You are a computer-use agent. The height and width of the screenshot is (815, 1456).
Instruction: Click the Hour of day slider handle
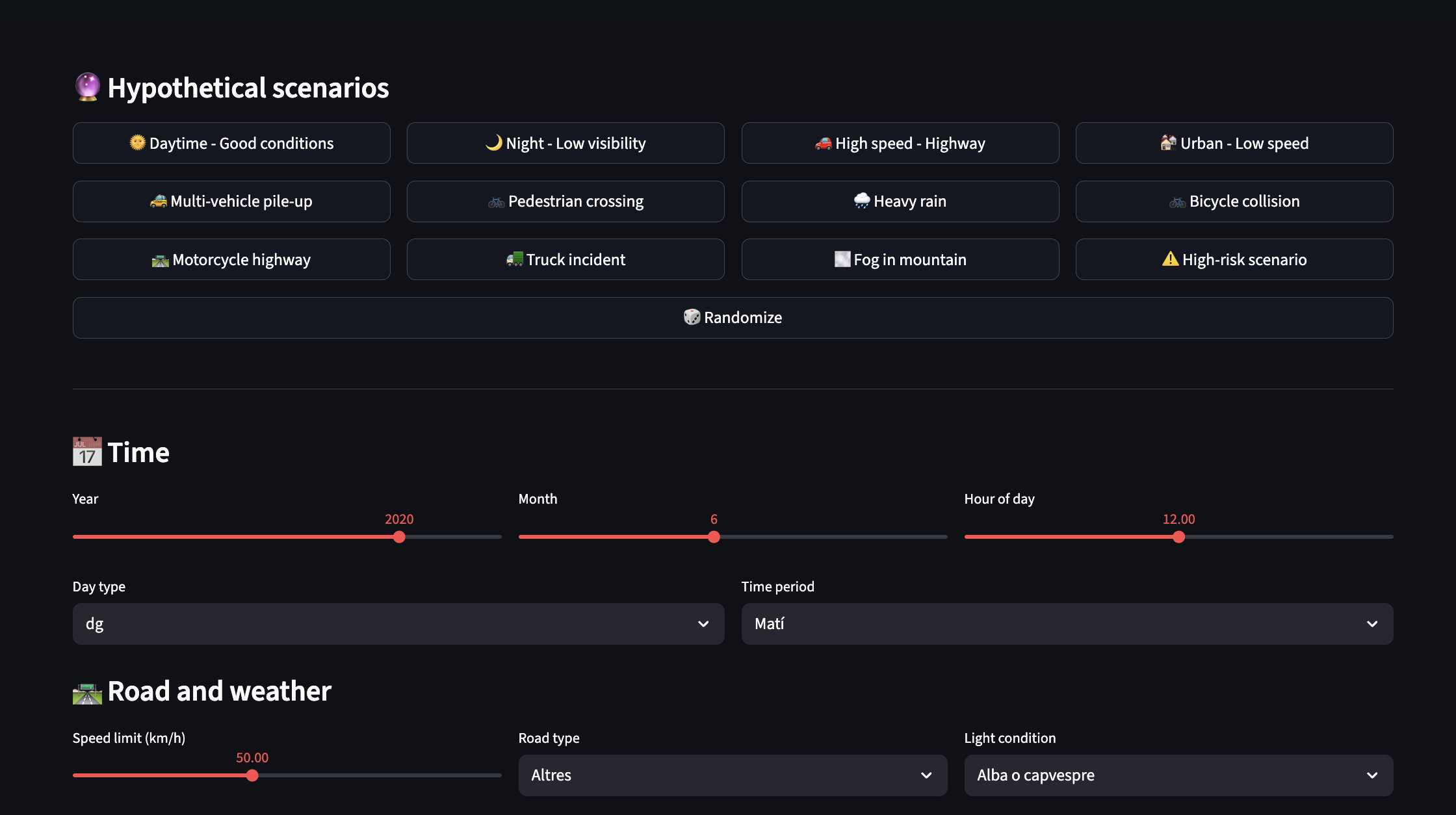click(1179, 537)
